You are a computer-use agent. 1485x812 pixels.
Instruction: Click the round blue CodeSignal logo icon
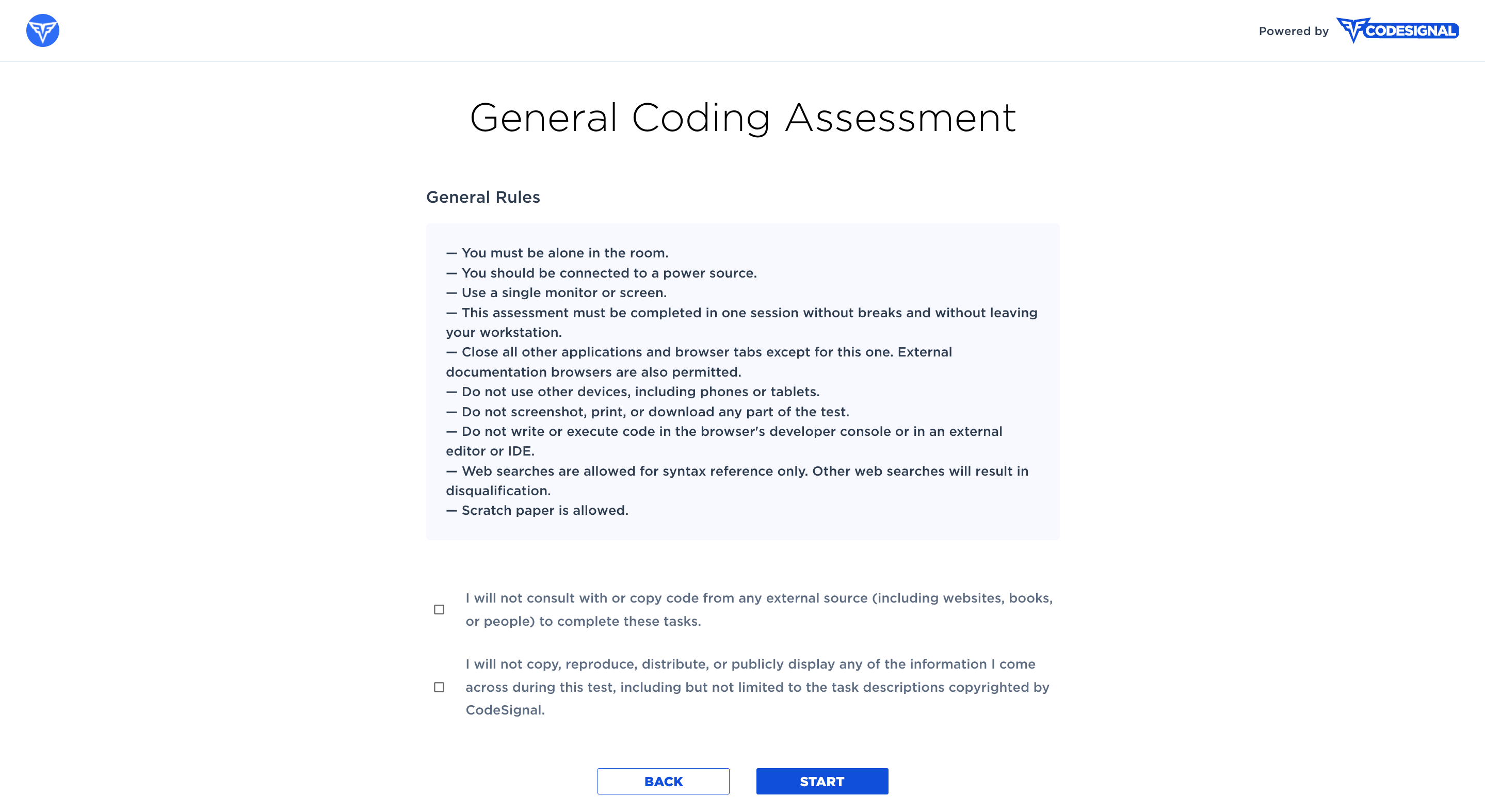[x=43, y=30]
